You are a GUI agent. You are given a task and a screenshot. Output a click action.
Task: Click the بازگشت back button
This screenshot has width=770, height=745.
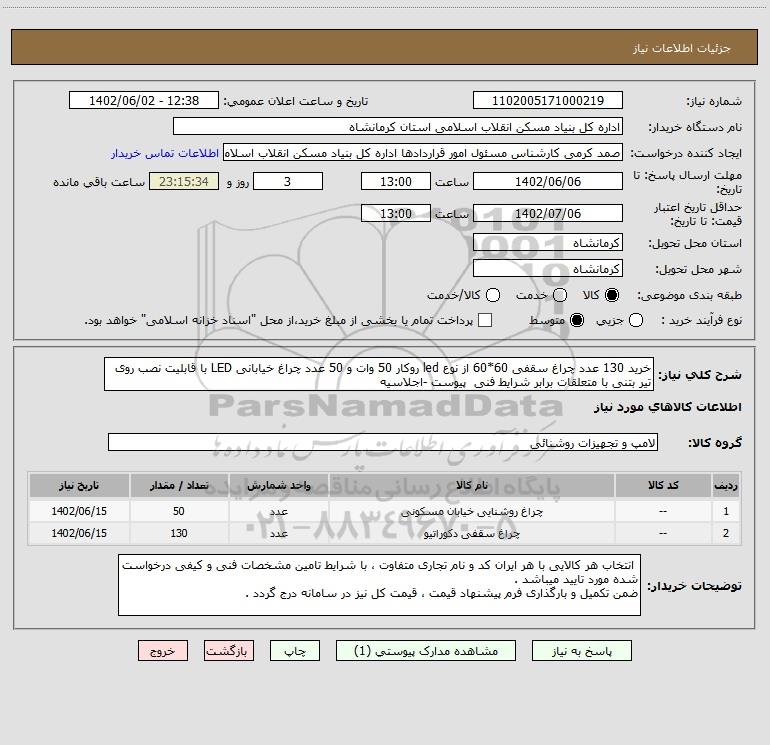(229, 651)
